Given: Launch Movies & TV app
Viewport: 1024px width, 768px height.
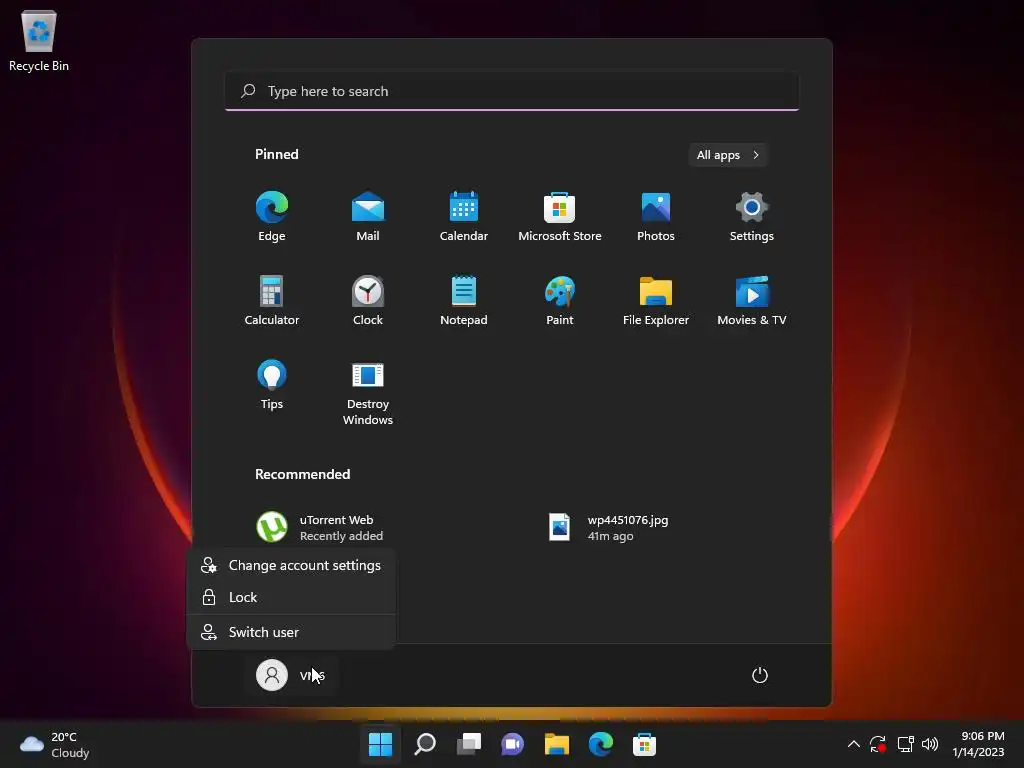Looking at the screenshot, I should [752, 300].
